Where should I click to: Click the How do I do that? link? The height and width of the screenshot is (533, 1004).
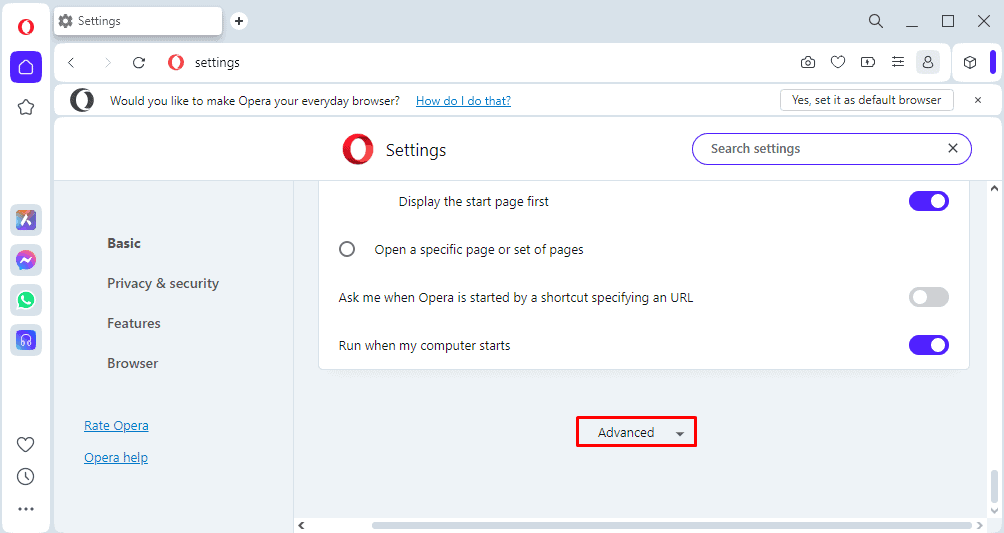click(x=464, y=101)
